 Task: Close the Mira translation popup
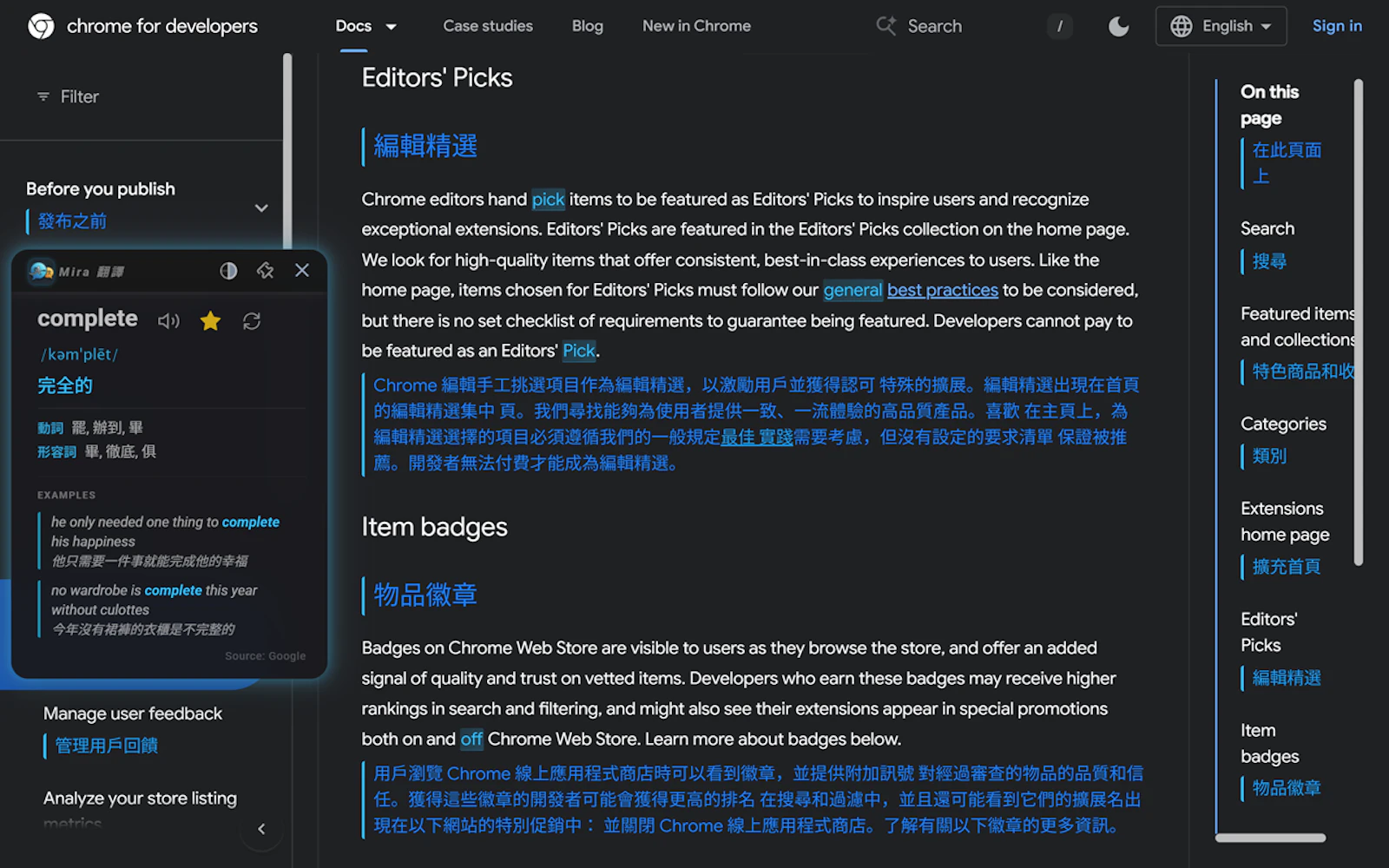coord(302,271)
